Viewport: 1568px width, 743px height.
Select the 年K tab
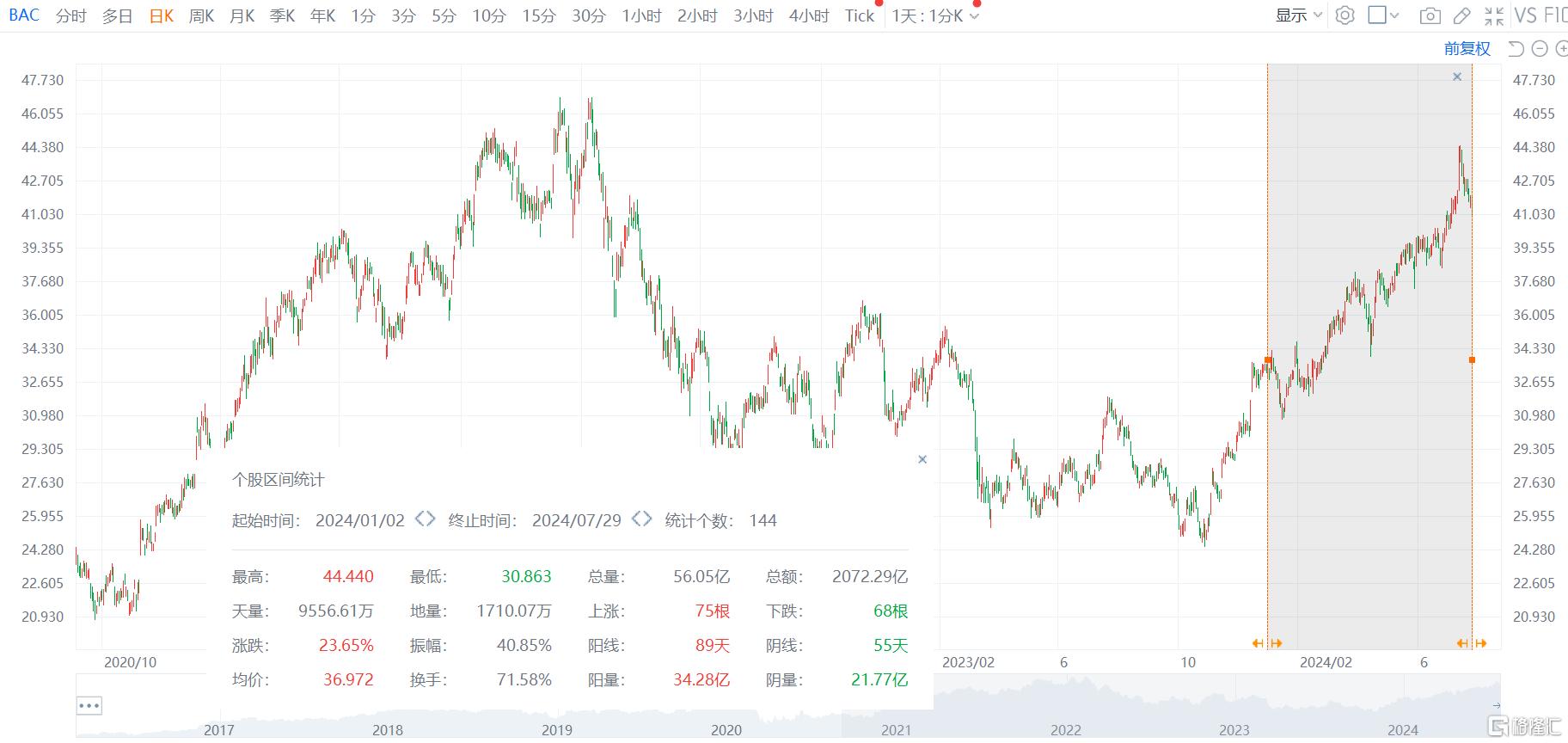pos(322,15)
